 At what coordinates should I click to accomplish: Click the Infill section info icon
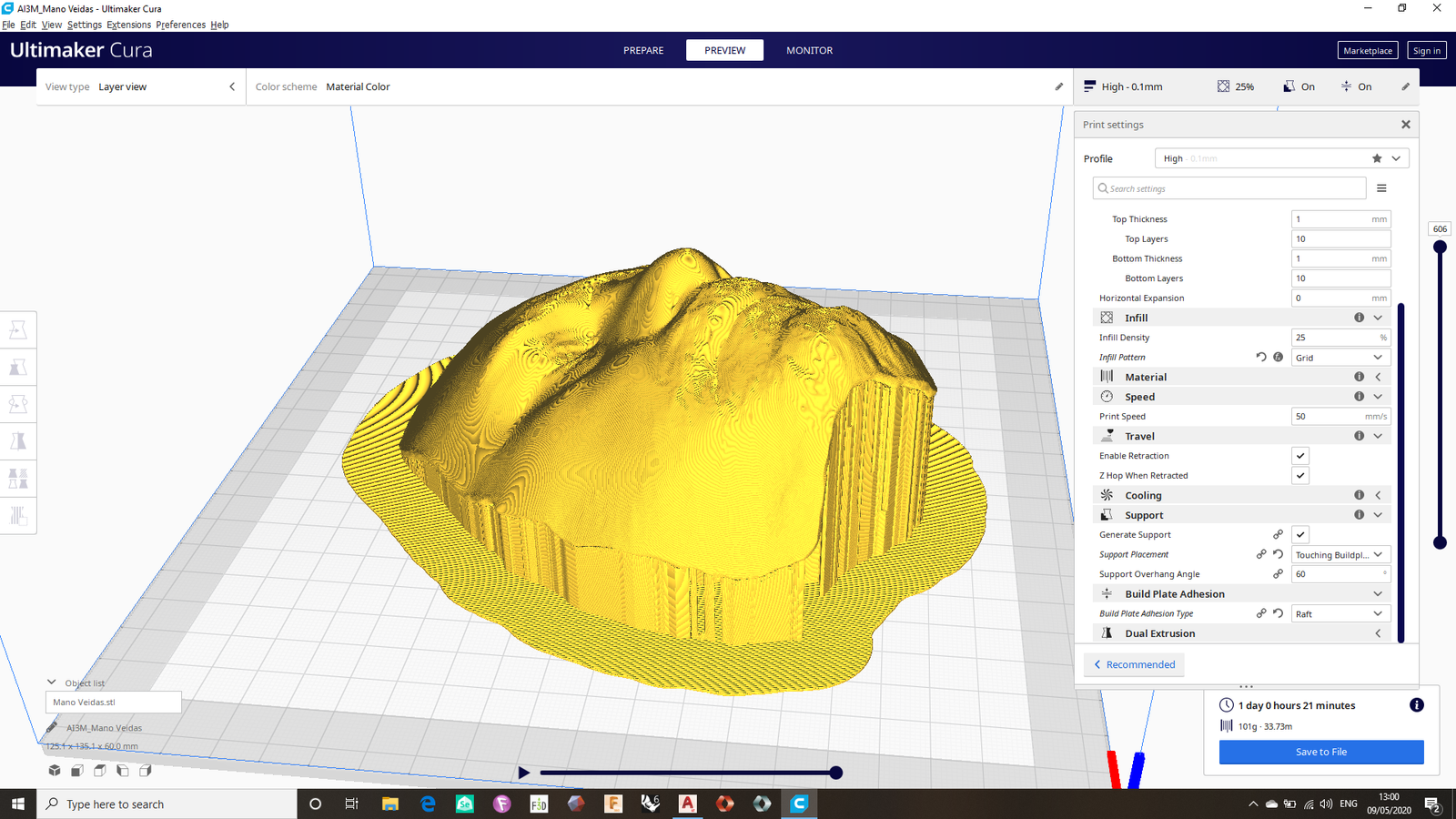pyautogui.click(x=1359, y=318)
